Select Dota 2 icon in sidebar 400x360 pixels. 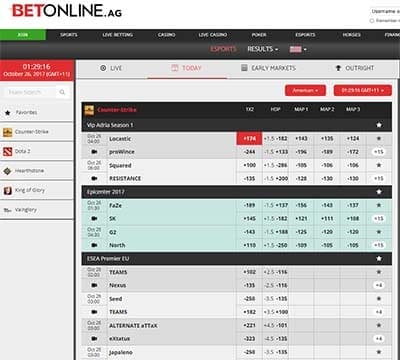tap(8, 151)
